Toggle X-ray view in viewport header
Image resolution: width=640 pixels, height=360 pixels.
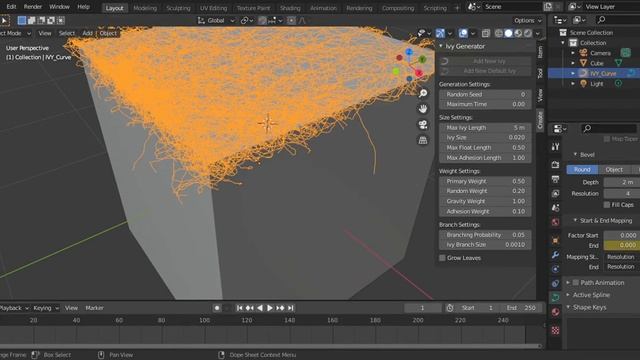(485, 33)
